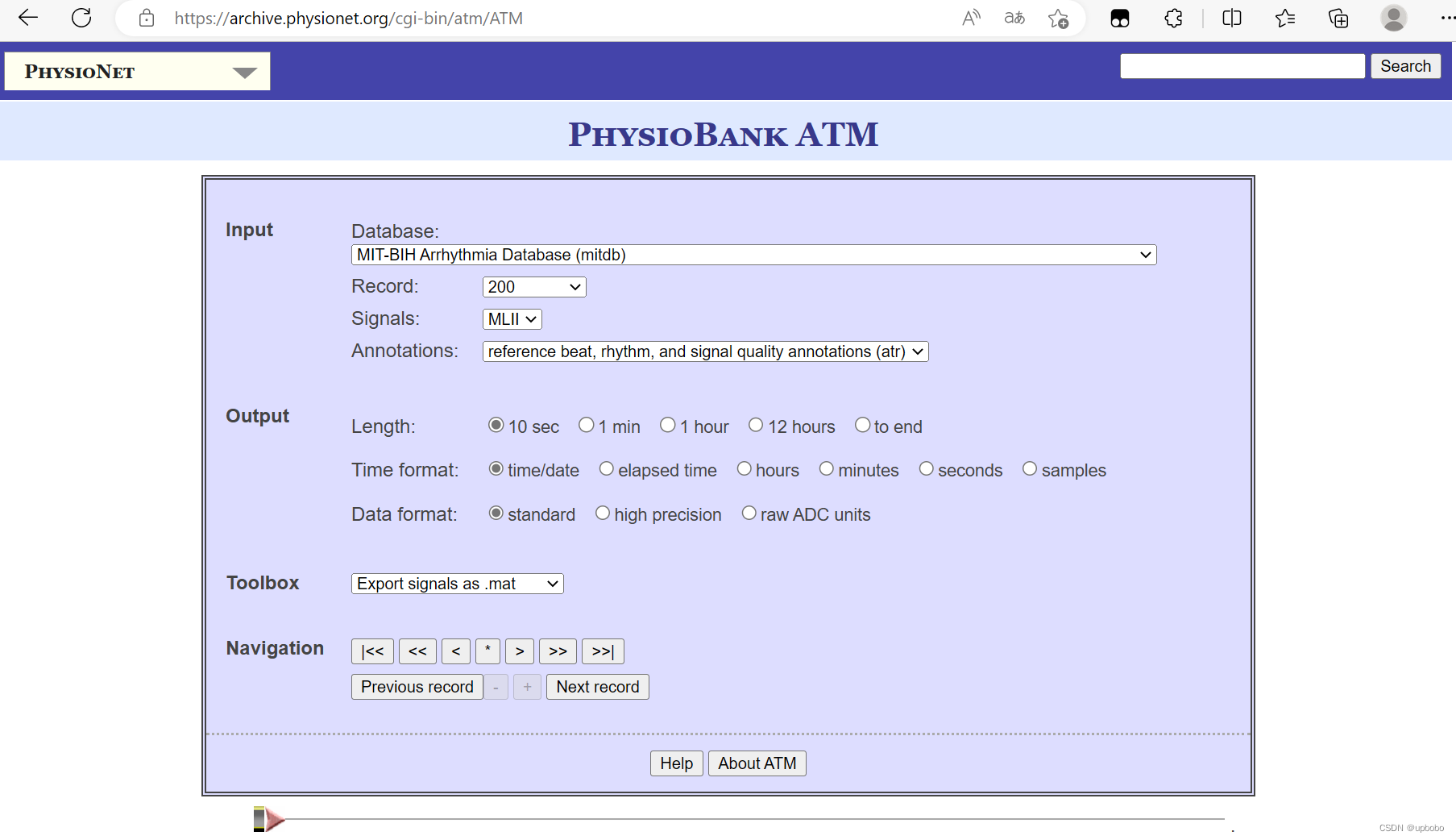Select standard data format
The width and height of the screenshot is (1456, 840).
click(x=496, y=513)
